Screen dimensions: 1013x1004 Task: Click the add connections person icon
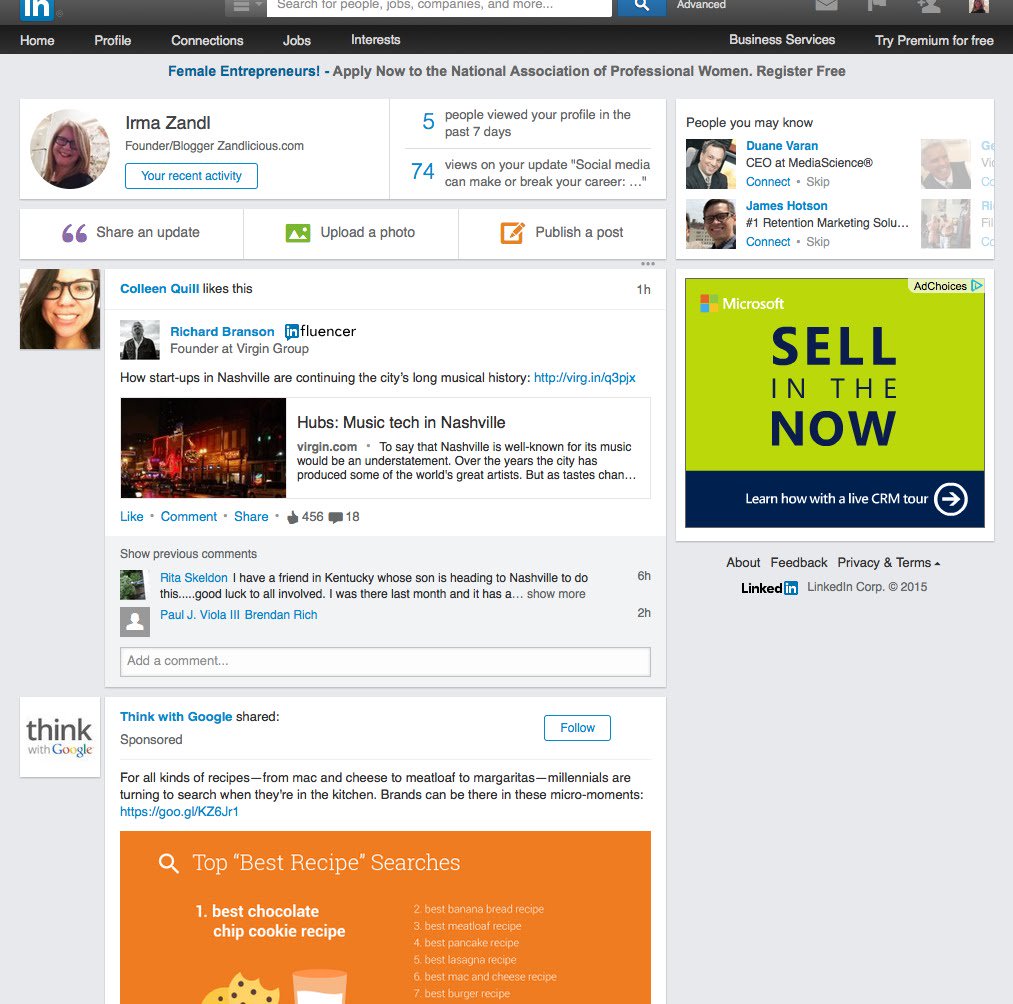[928, 6]
